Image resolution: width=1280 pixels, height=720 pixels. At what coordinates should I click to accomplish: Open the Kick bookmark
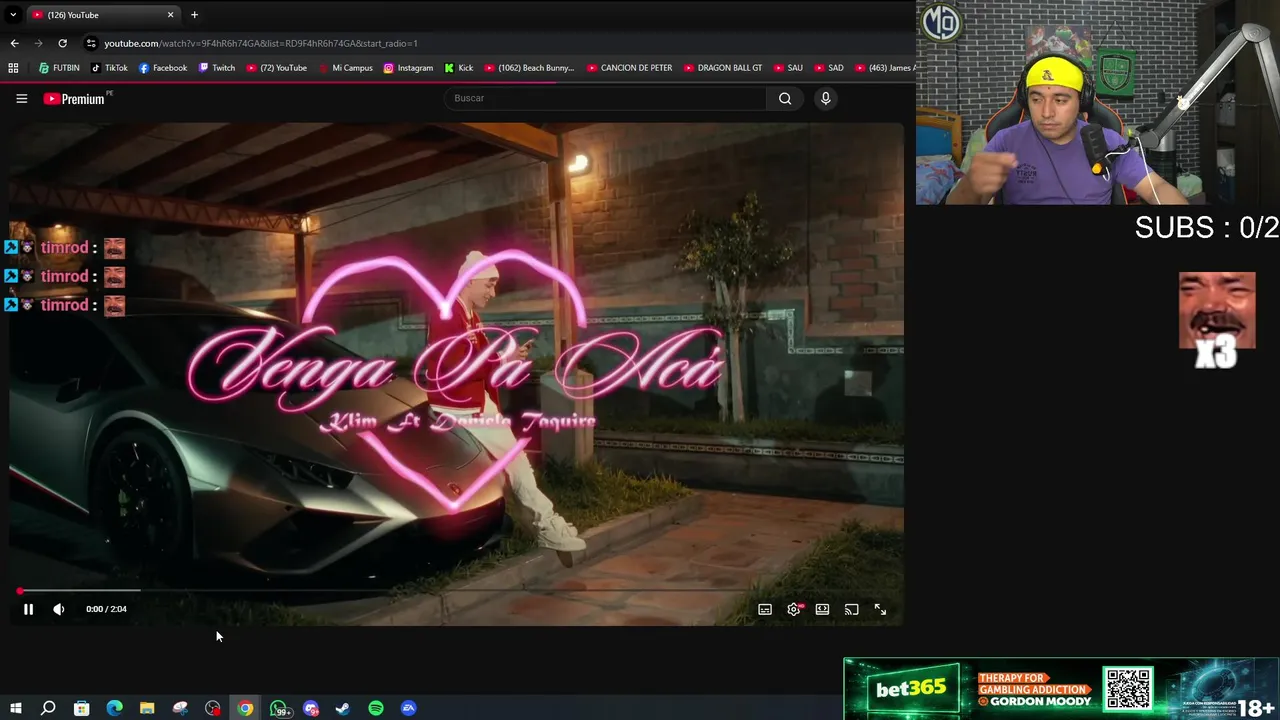pyautogui.click(x=458, y=68)
